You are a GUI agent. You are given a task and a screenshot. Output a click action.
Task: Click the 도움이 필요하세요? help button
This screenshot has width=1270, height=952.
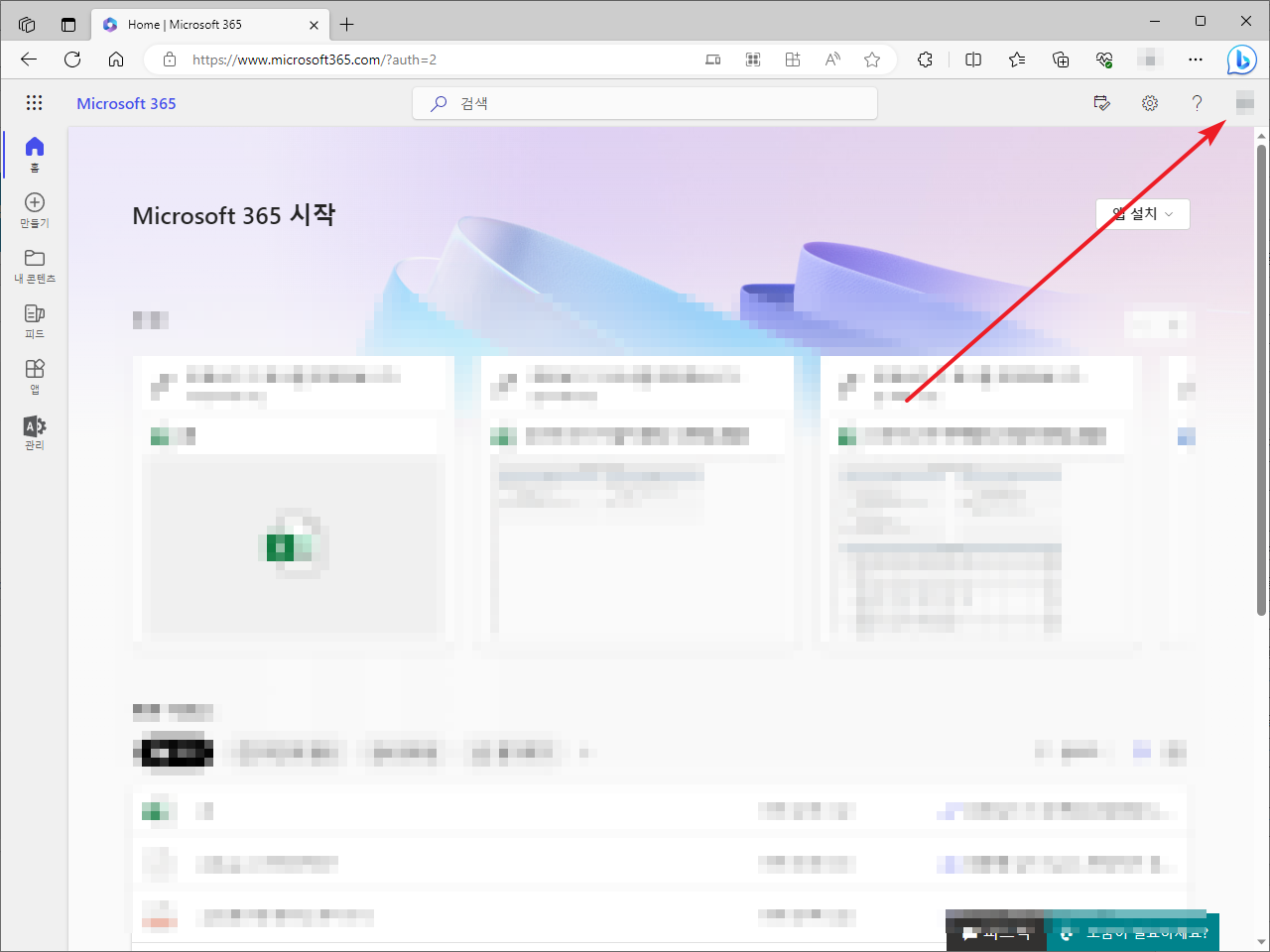point(1133,932)
